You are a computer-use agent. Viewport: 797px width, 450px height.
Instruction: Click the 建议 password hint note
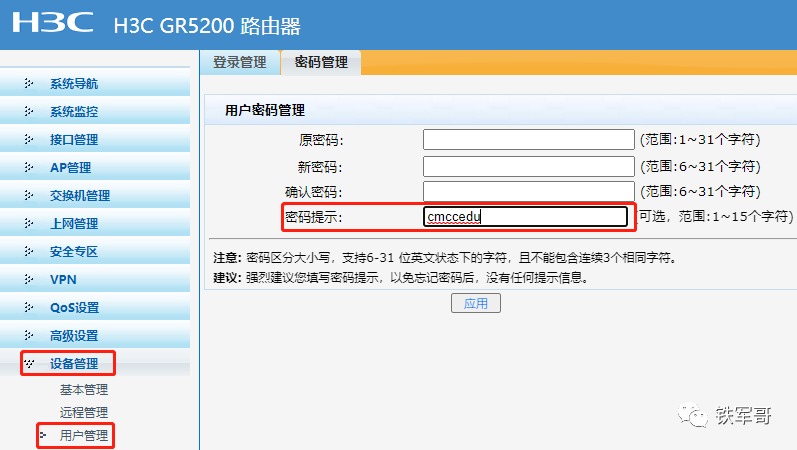click(401, 278)
